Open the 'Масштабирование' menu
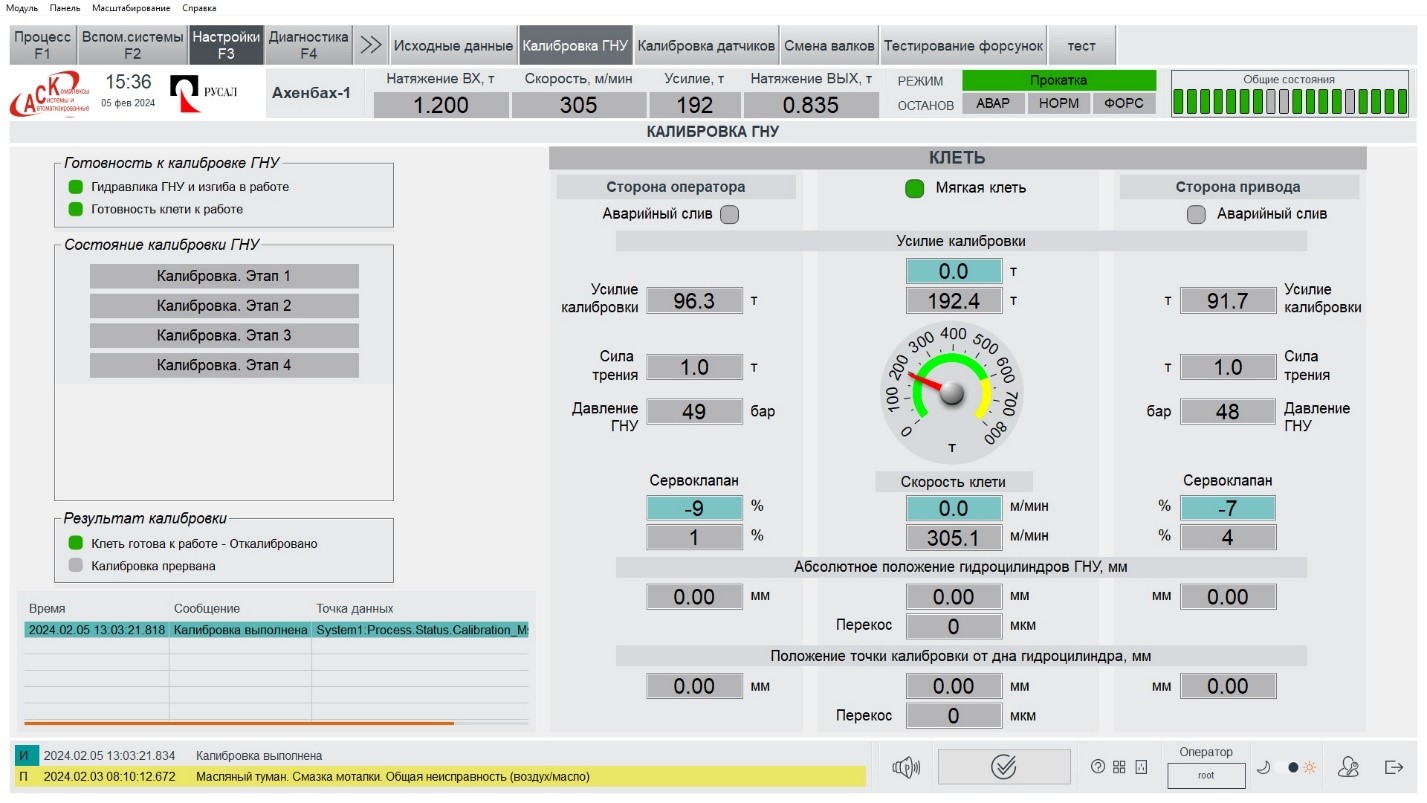Viewport: 1427px width, 803px height. tap(131, 8)
